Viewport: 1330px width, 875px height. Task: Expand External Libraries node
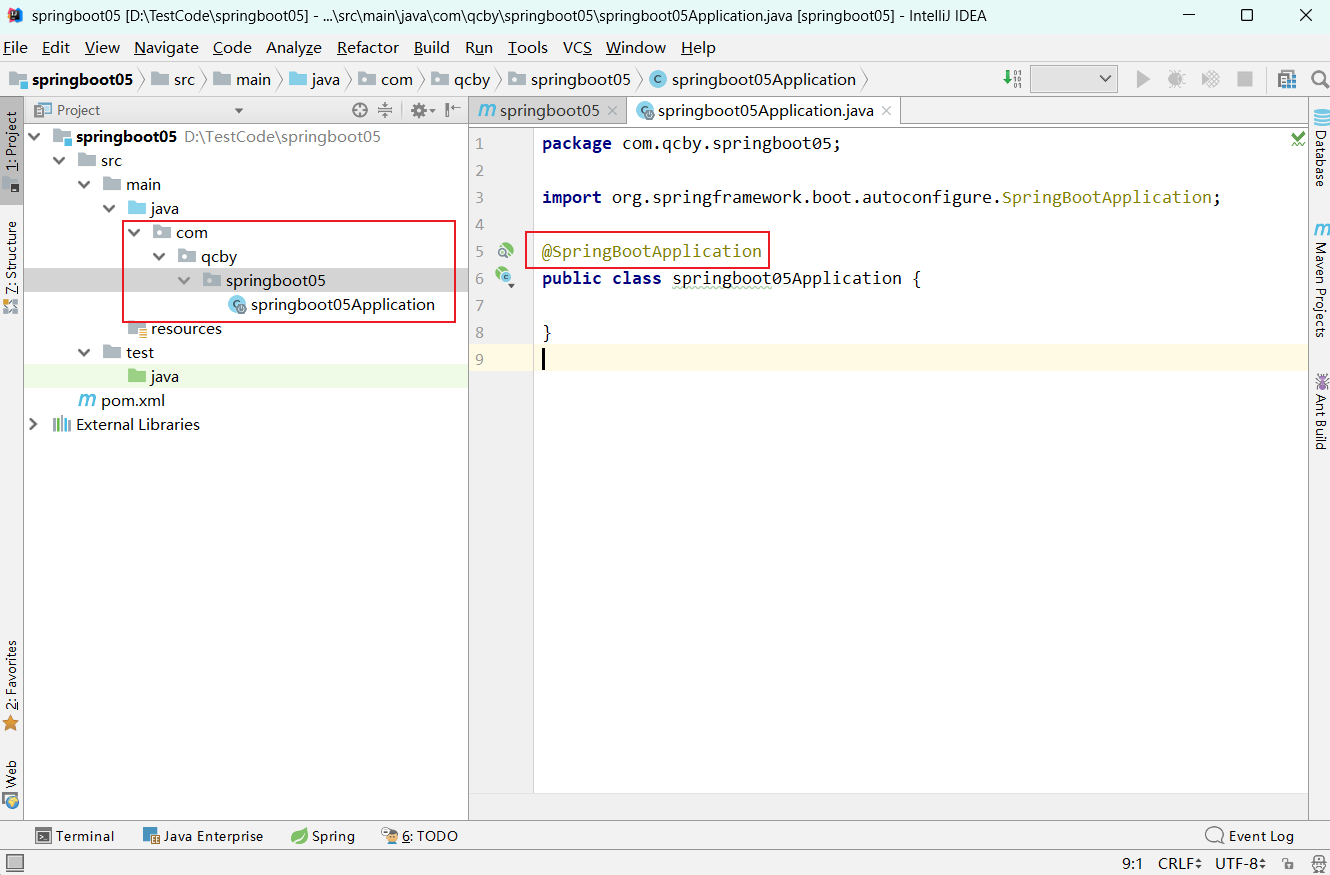click(33, 425)
